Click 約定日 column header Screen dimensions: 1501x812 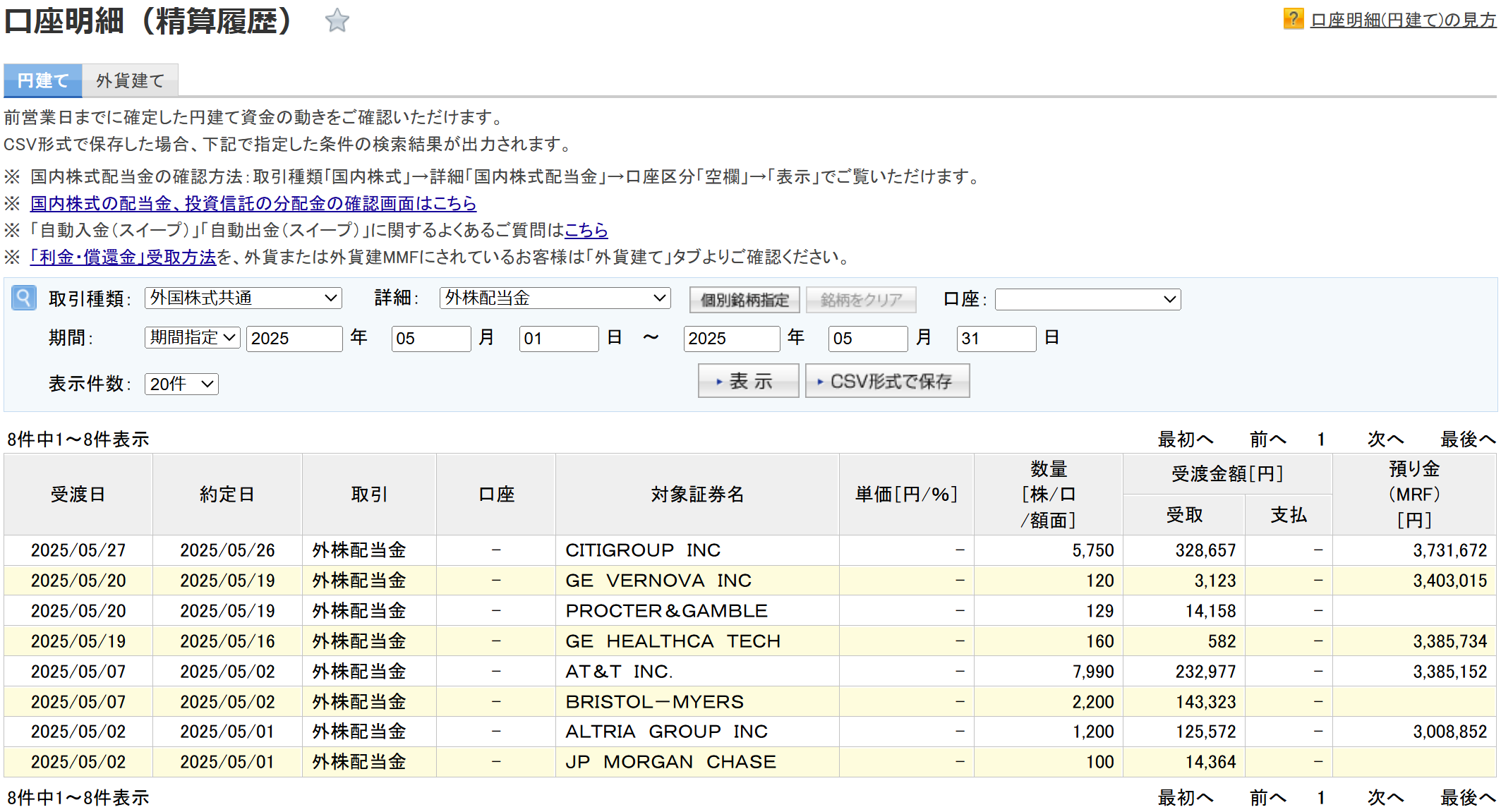coord(227,495)
